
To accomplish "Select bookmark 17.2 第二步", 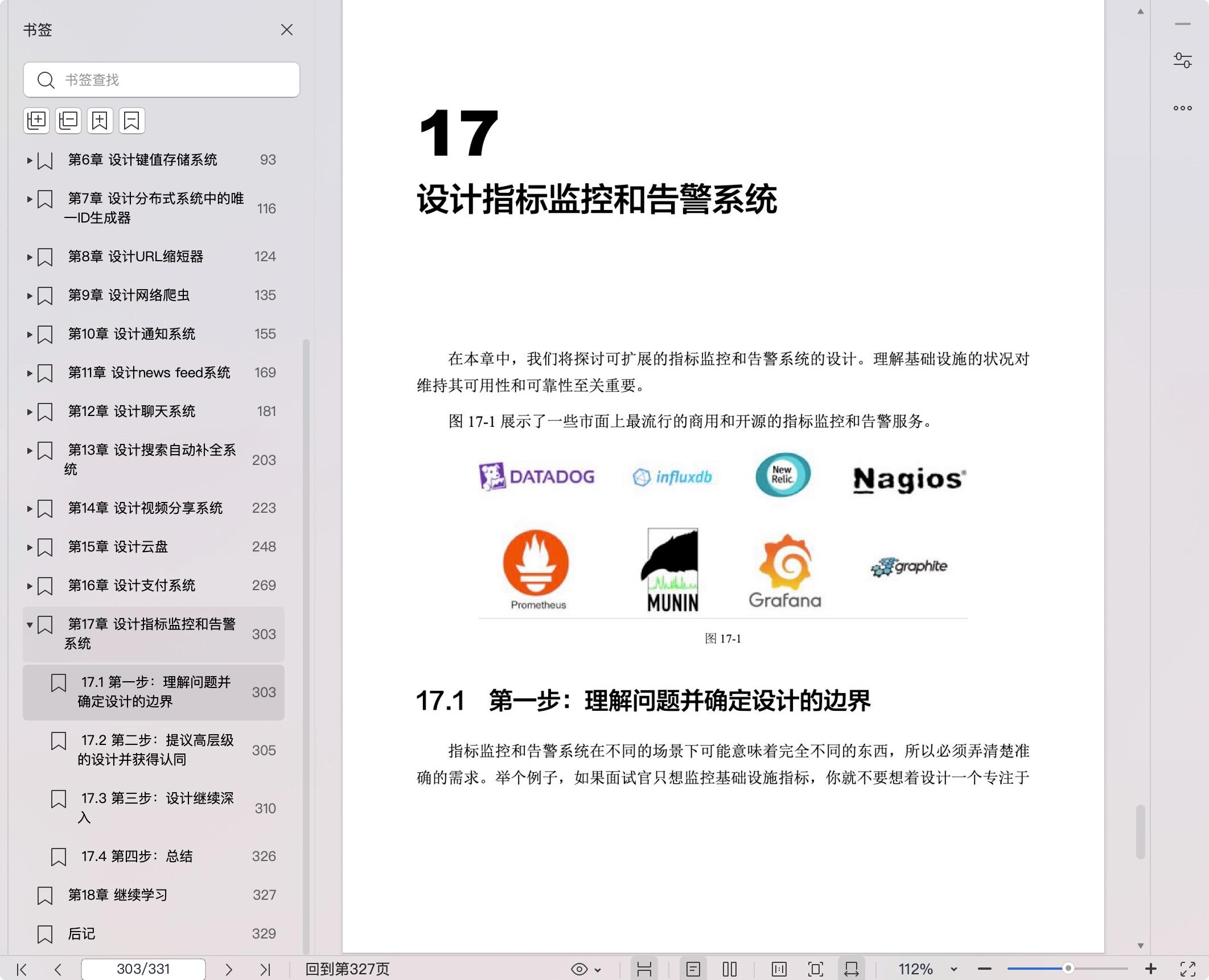I will [x=154, y=750].
